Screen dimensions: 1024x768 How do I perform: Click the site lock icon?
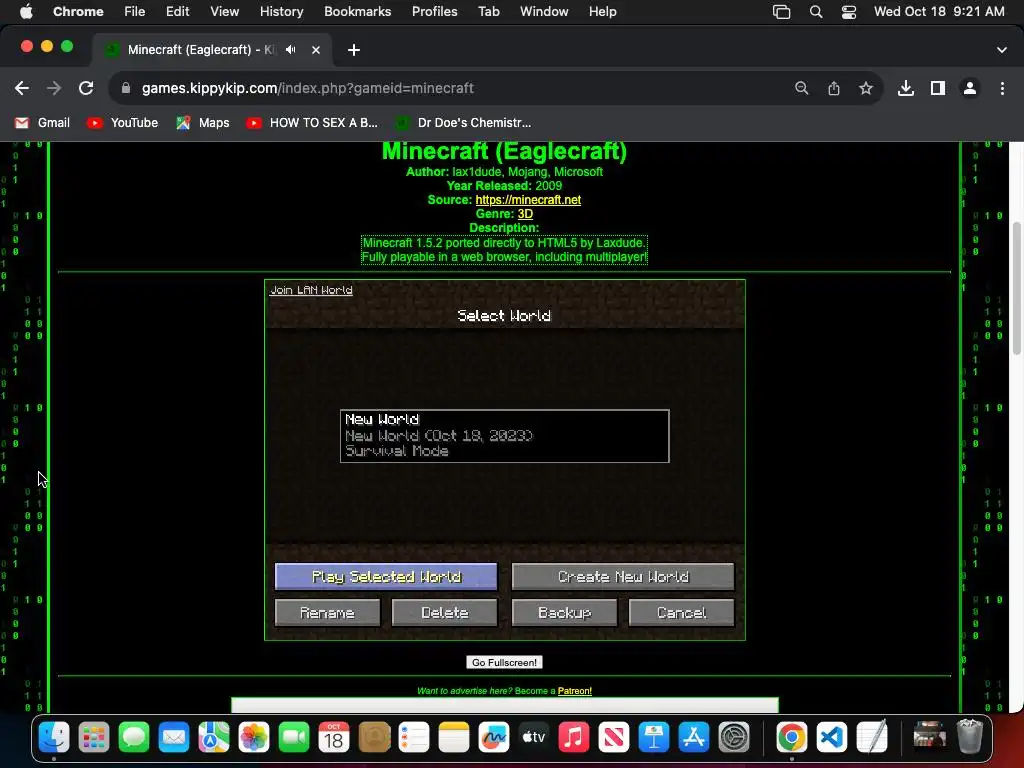tap(126, 88)
